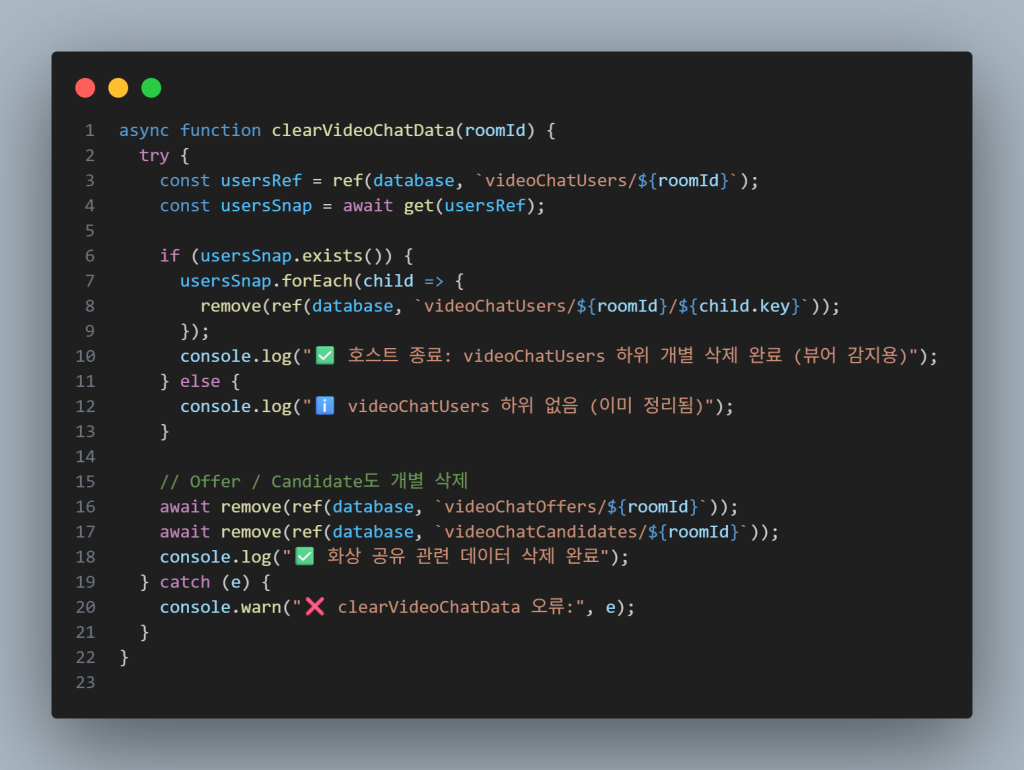The image size is (1024, 770).
Task: Click the arrow operator on line 7
Action: tap(434, 281)
